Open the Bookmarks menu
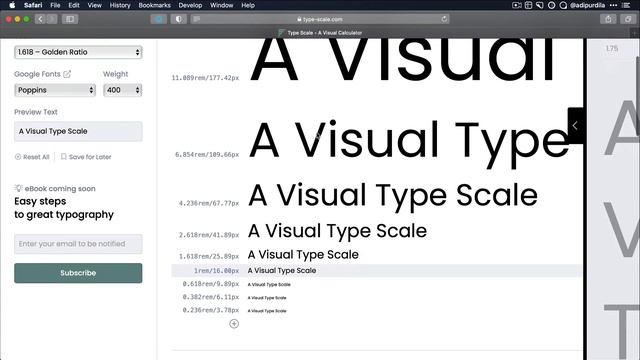 pyautogui.click(x=155, y=5)
